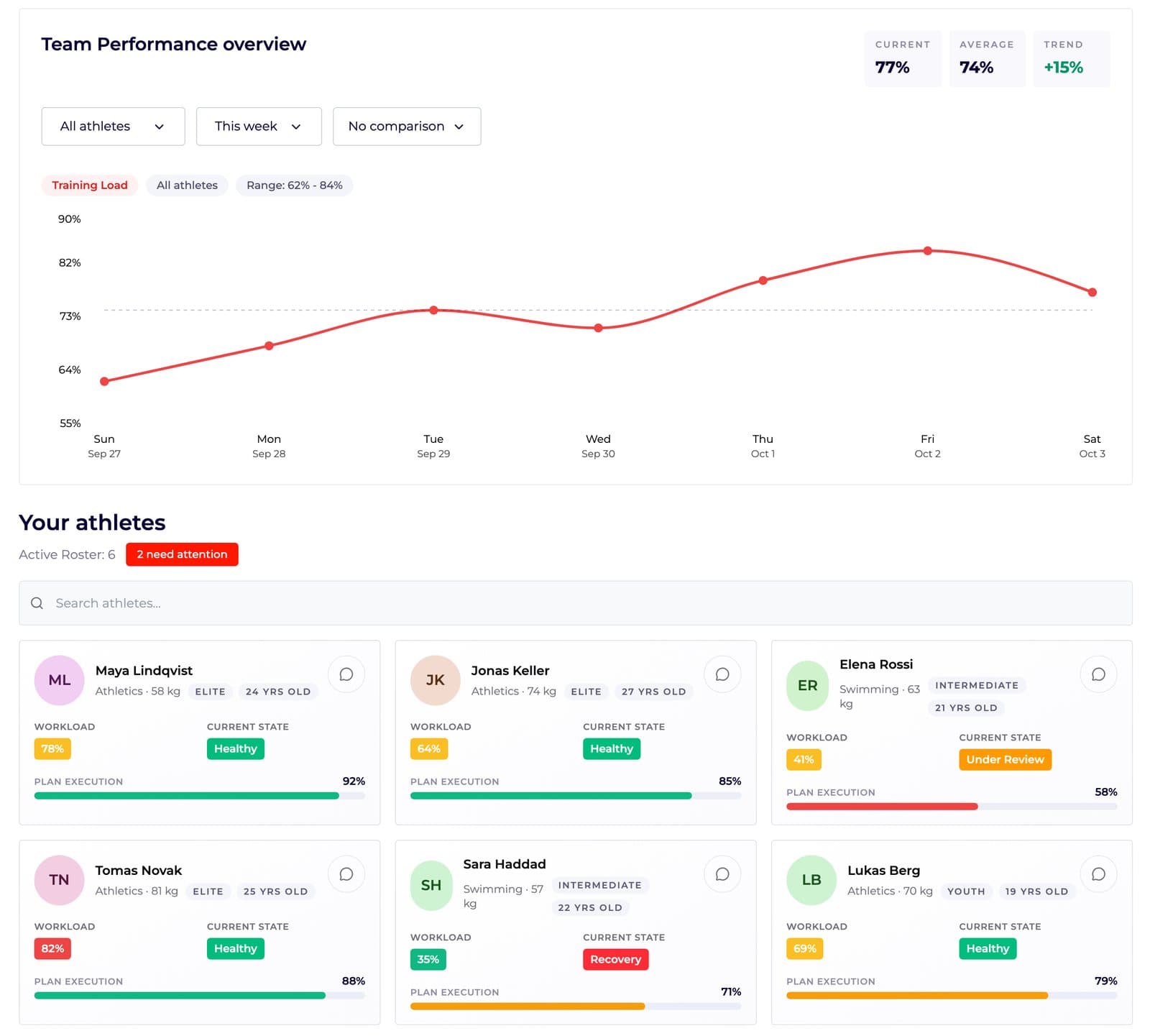The height and width of the screenshot is (1036, 1150).
Task: Open message icon on Lukas Berg card
Action: click(x=1098, y=874)
